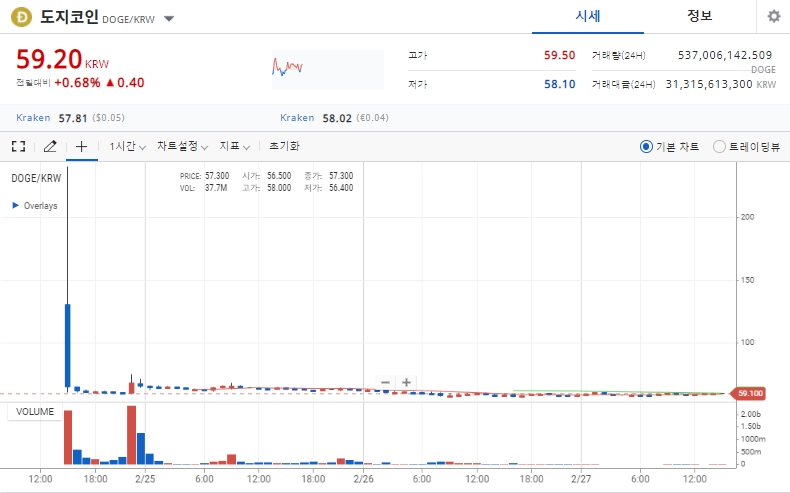
Task: Click the mini price sparkline chart
Action: tap(328, 69)
